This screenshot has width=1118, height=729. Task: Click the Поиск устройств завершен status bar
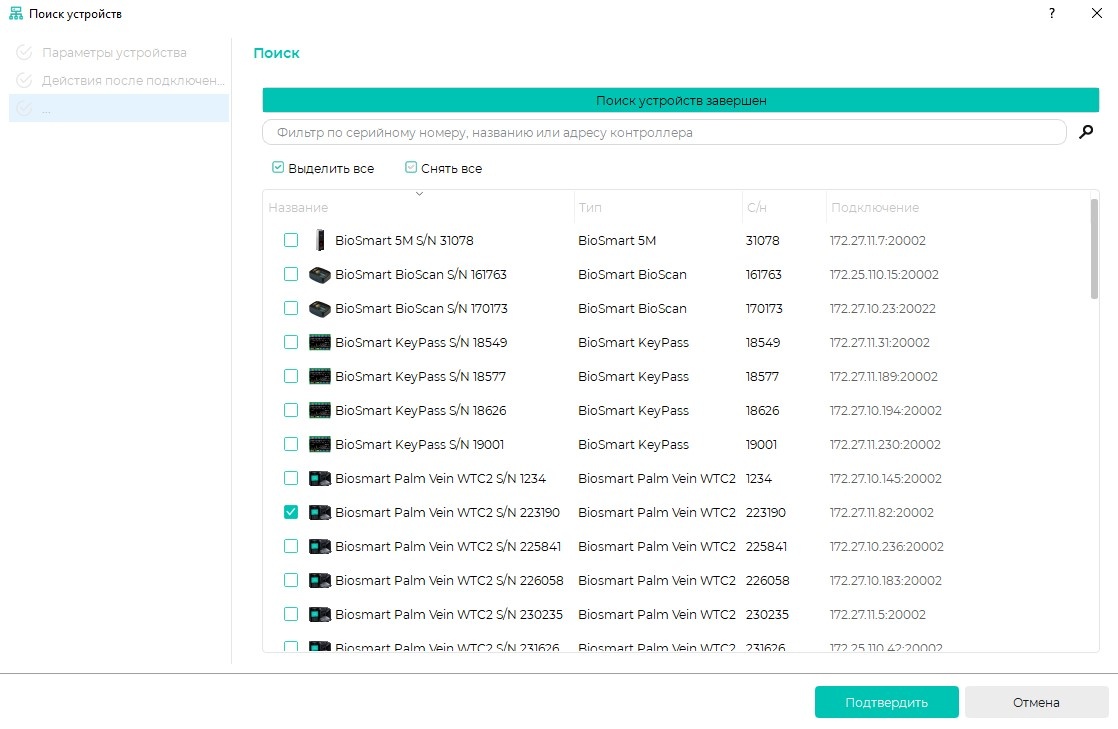coord(681,101)
